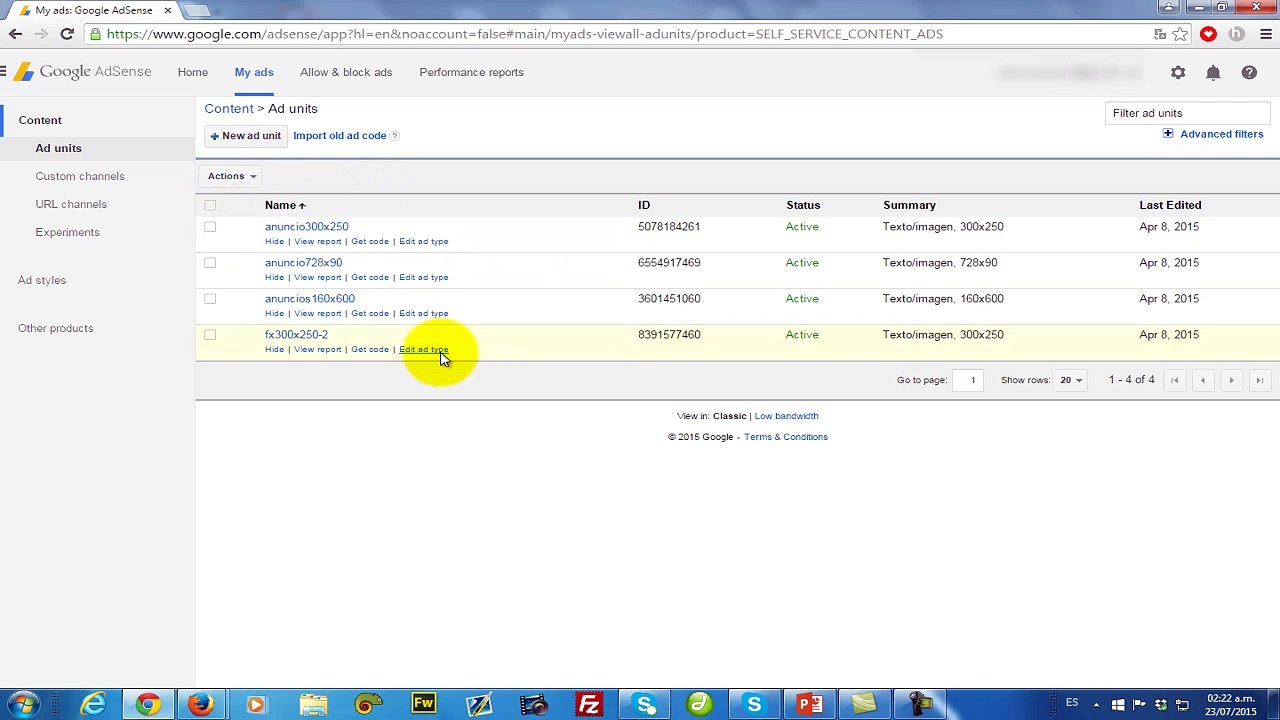
Task: Open the Show rows 20 dropdown
Action: tap(1071, 380)
